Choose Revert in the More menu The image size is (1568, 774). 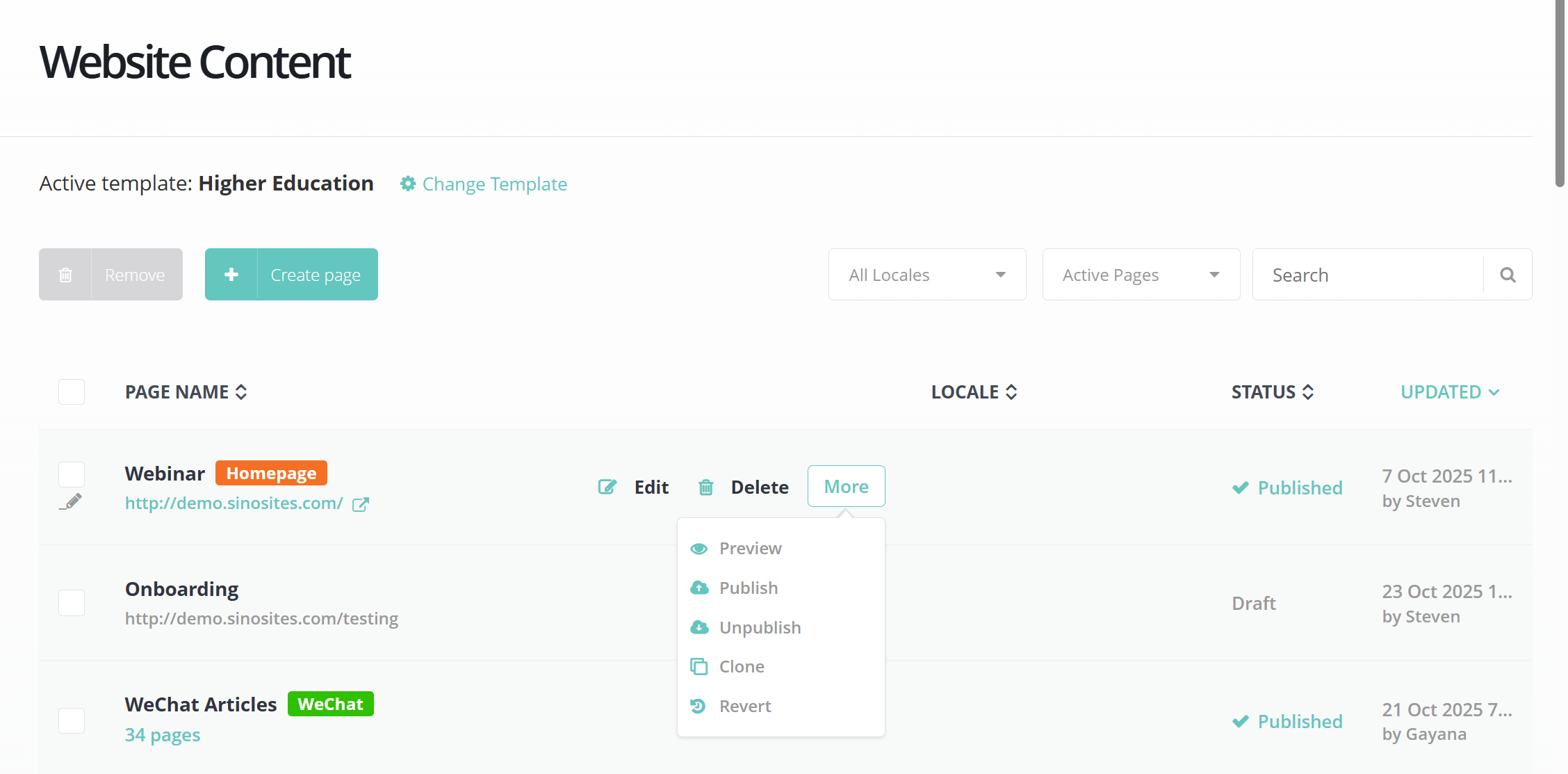pyautogui.click(x=745, y=706)
